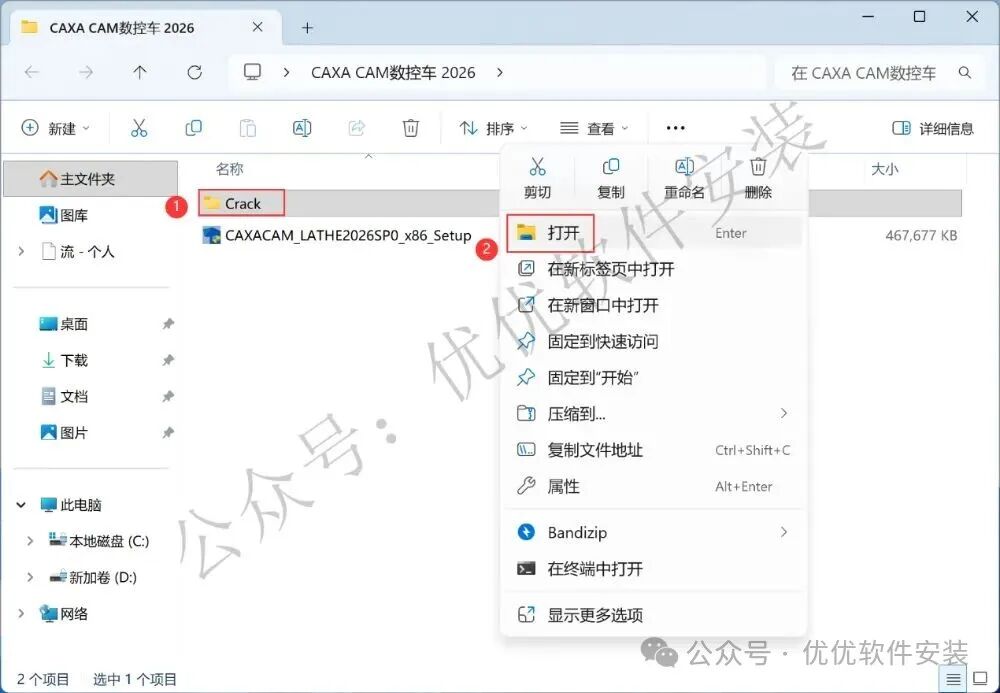This screenshot has height=693, width=1000.
Task: Click the 467,677 KB size cell
Action: [921, 236]
